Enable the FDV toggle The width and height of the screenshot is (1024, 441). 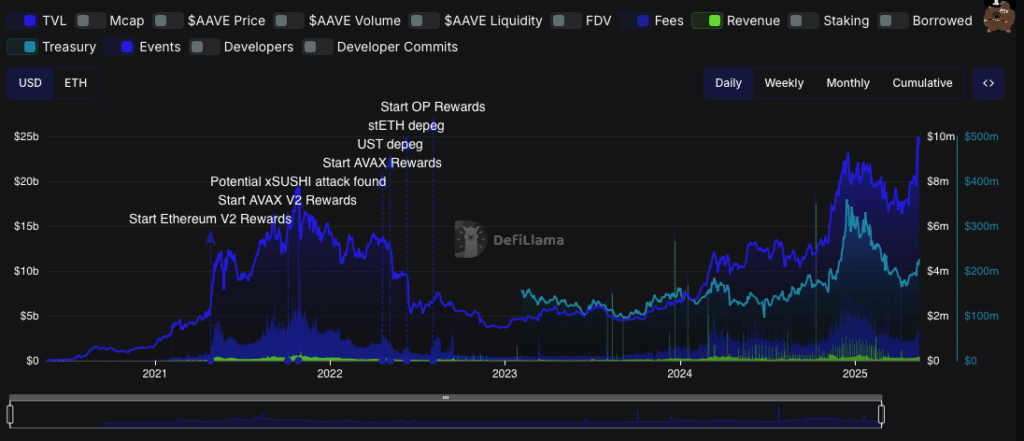coord(566,21)
